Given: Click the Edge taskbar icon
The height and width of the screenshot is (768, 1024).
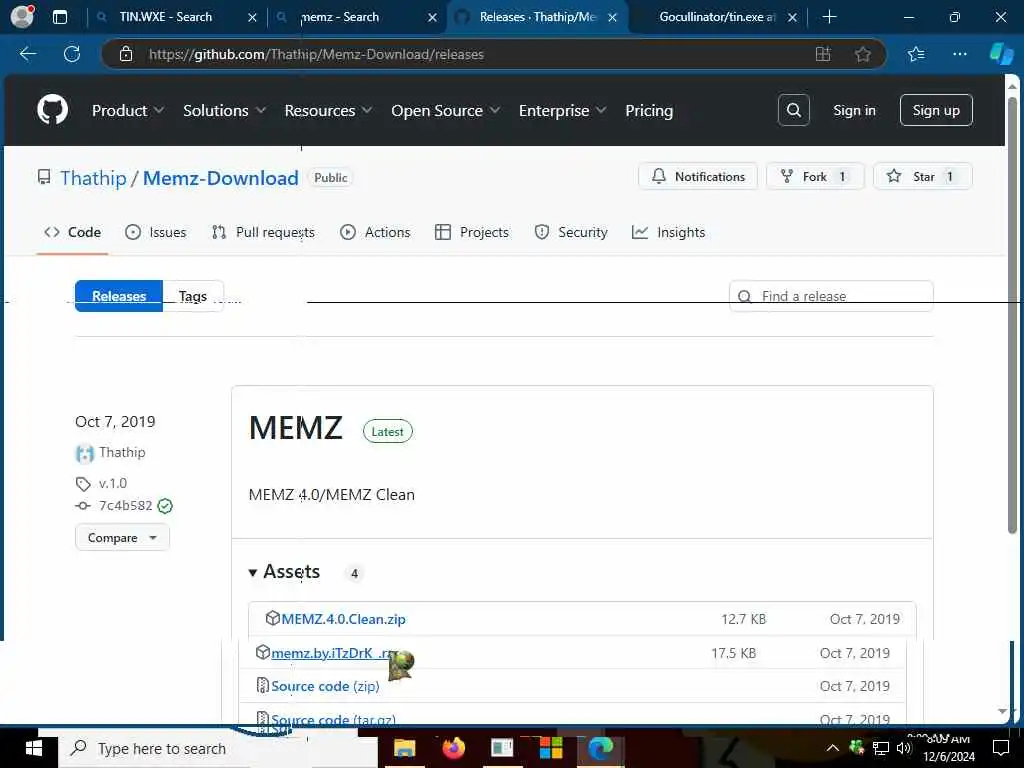Looking at the screenshot, I should coord(600,748).
